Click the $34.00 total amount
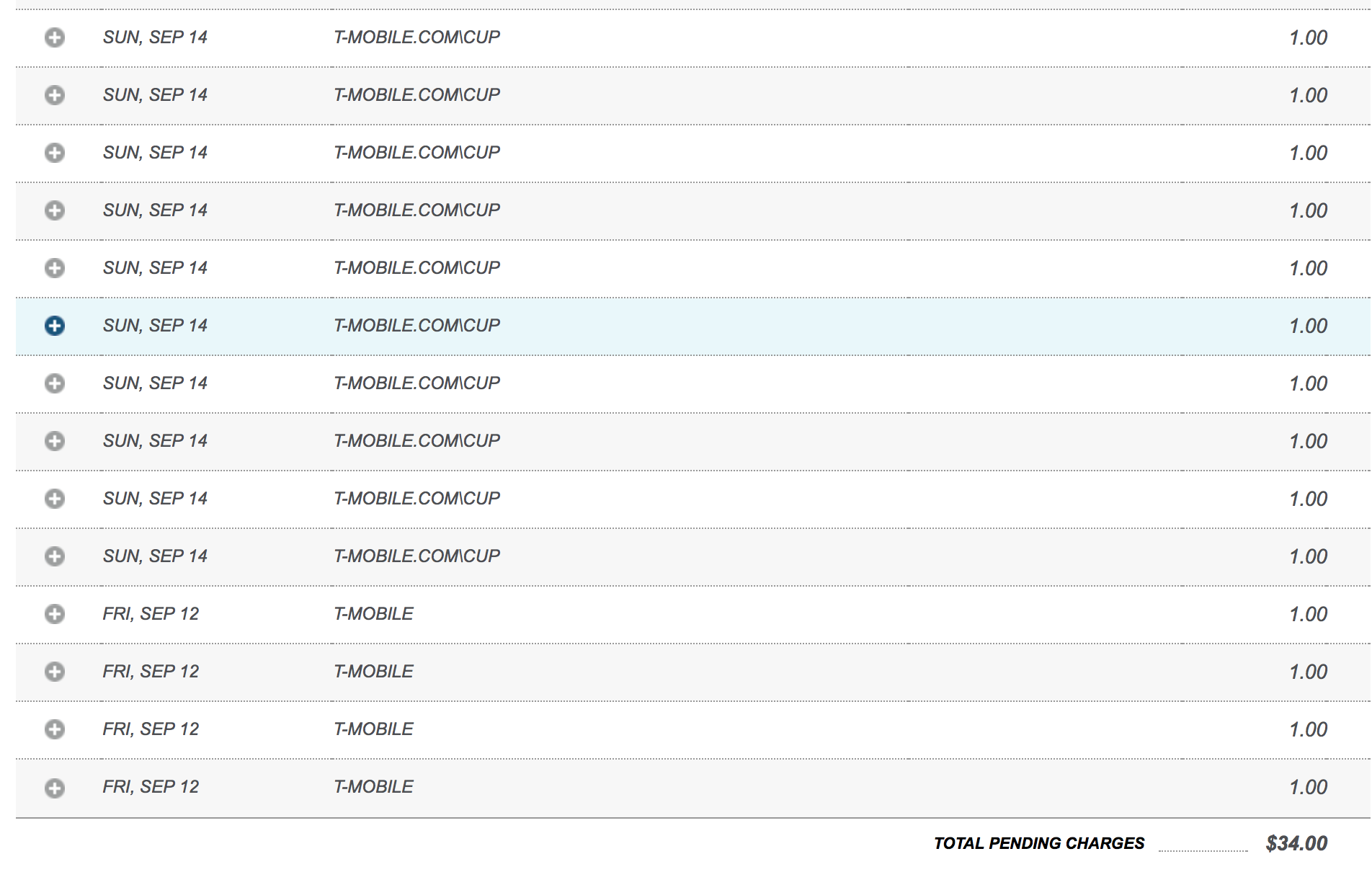The height and width of the screenshot is (872, 1372). pyautogui.click(x=1296, y=843)
